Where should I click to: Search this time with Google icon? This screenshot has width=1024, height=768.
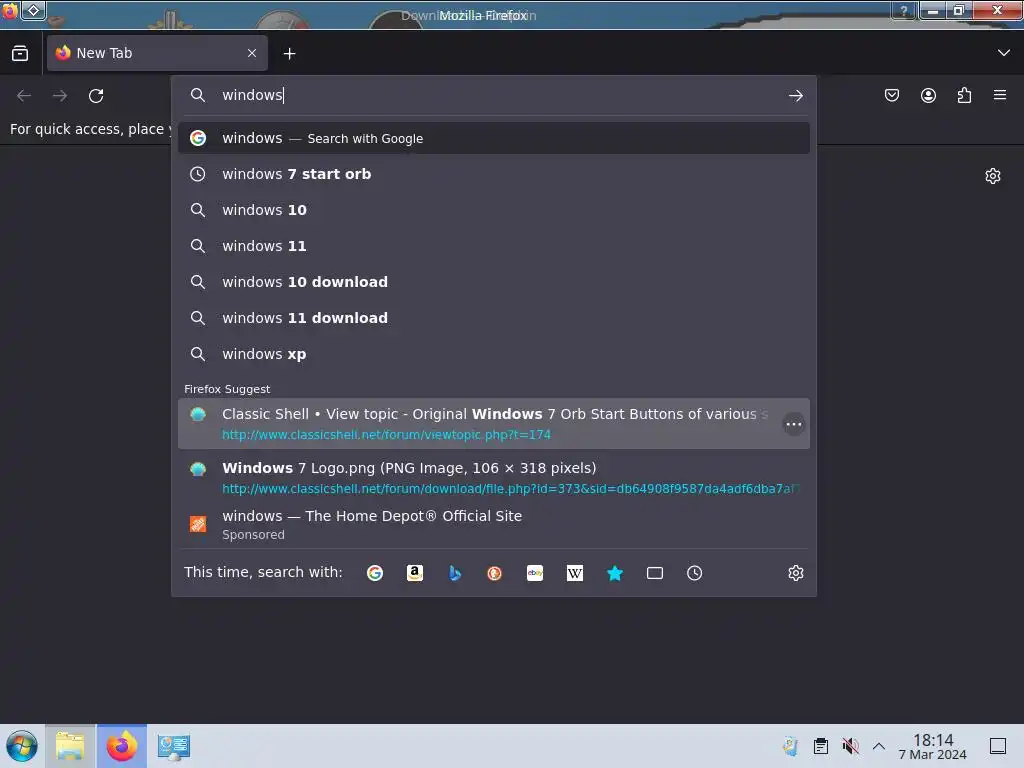[375, 573]
